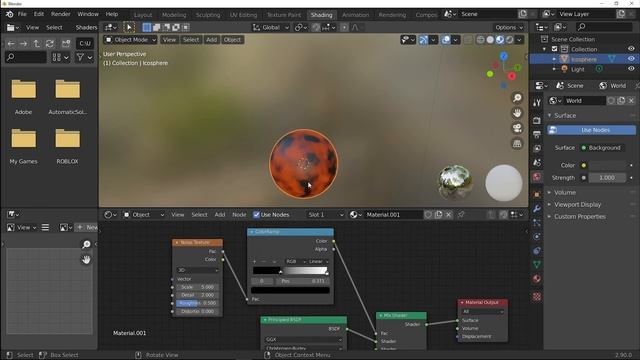
Task: Expand the Custom Properties panel
Action: point(580,217)
